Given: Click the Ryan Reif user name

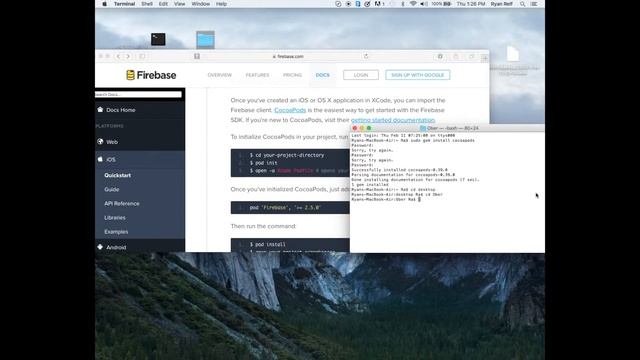Looking at the screenshot, I should point(502,4).
